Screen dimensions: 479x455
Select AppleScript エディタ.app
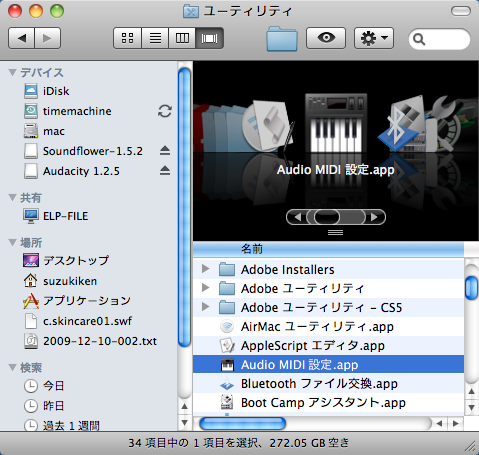coord(328,345)
